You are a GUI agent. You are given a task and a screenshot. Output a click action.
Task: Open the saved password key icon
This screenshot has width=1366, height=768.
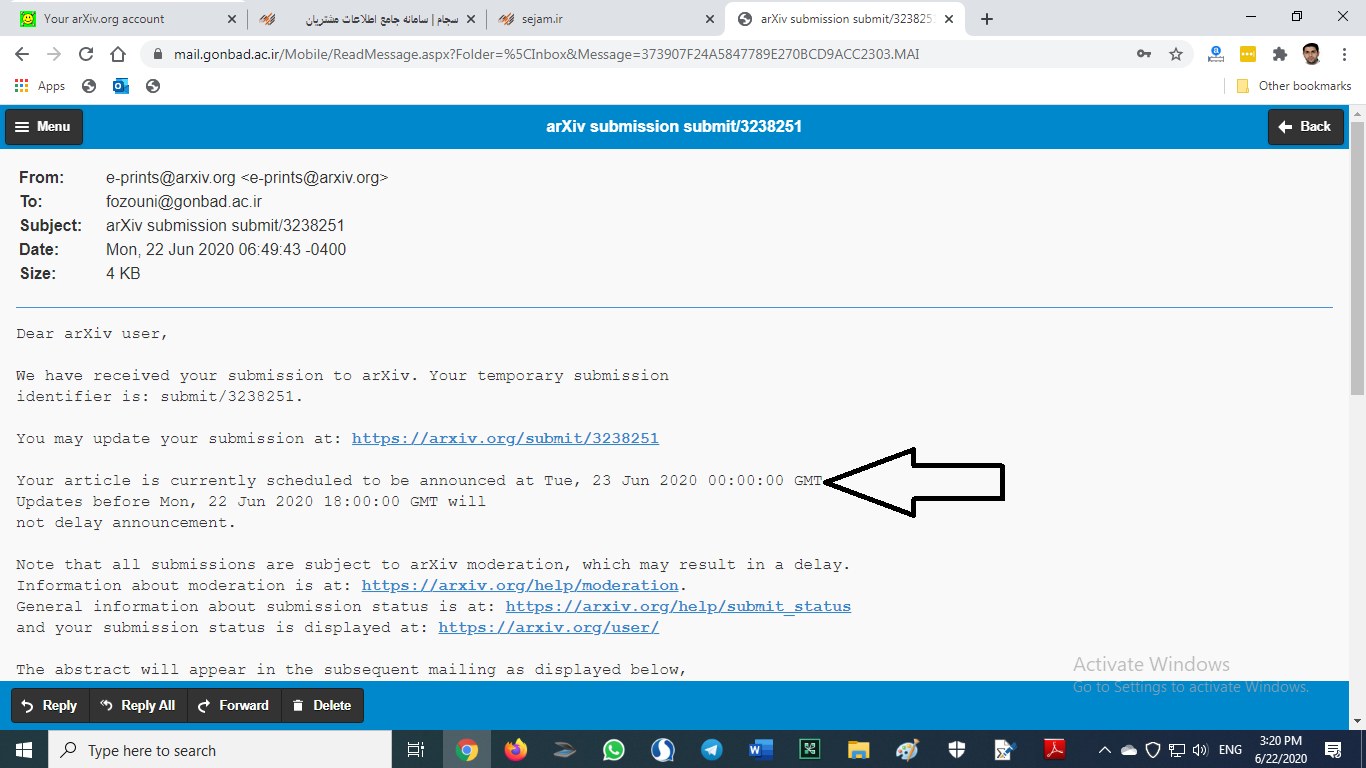pyautogui.click(x=1144, y=54)
